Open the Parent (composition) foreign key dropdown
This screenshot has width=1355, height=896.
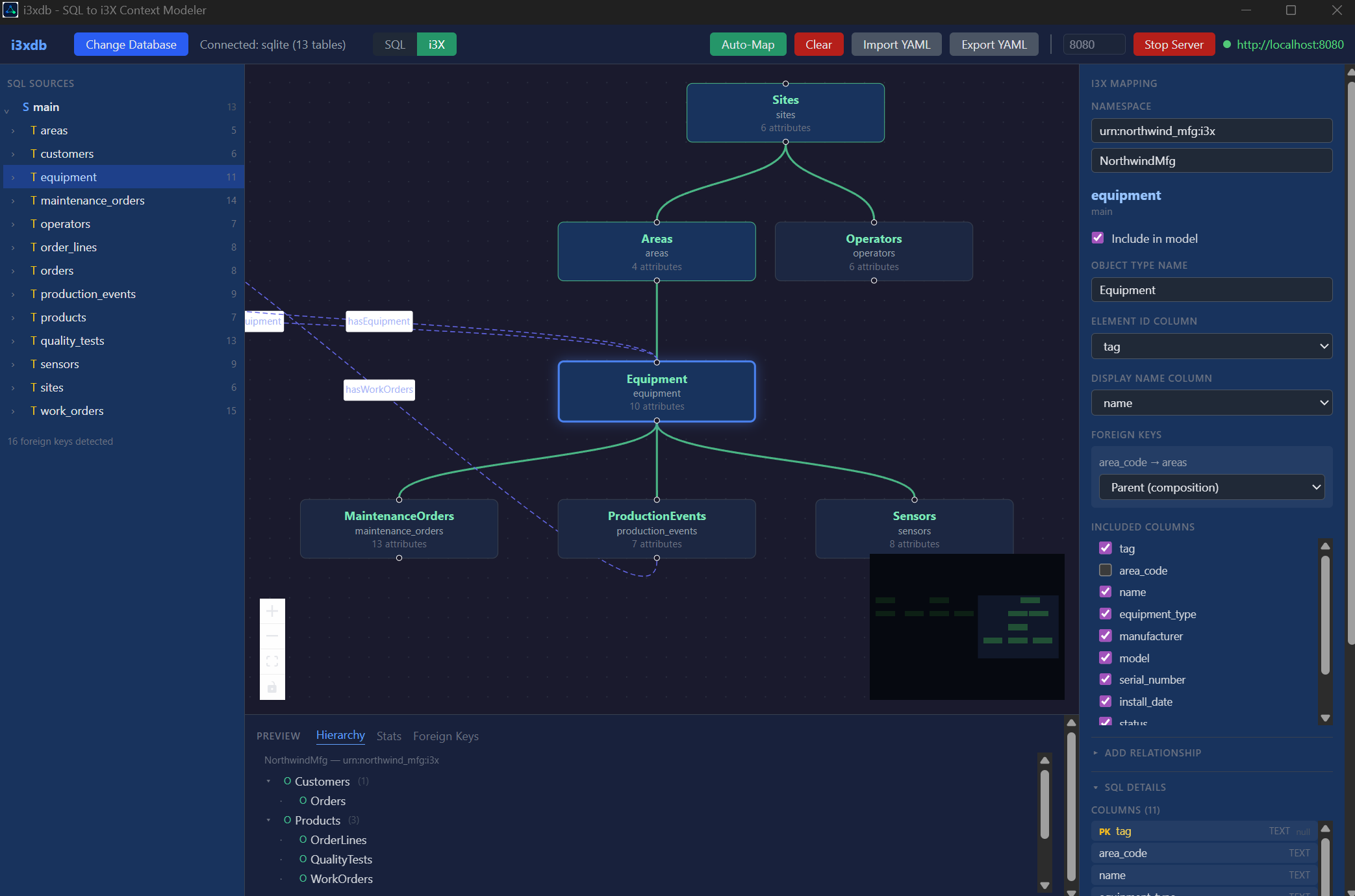tap(1211, 487)
